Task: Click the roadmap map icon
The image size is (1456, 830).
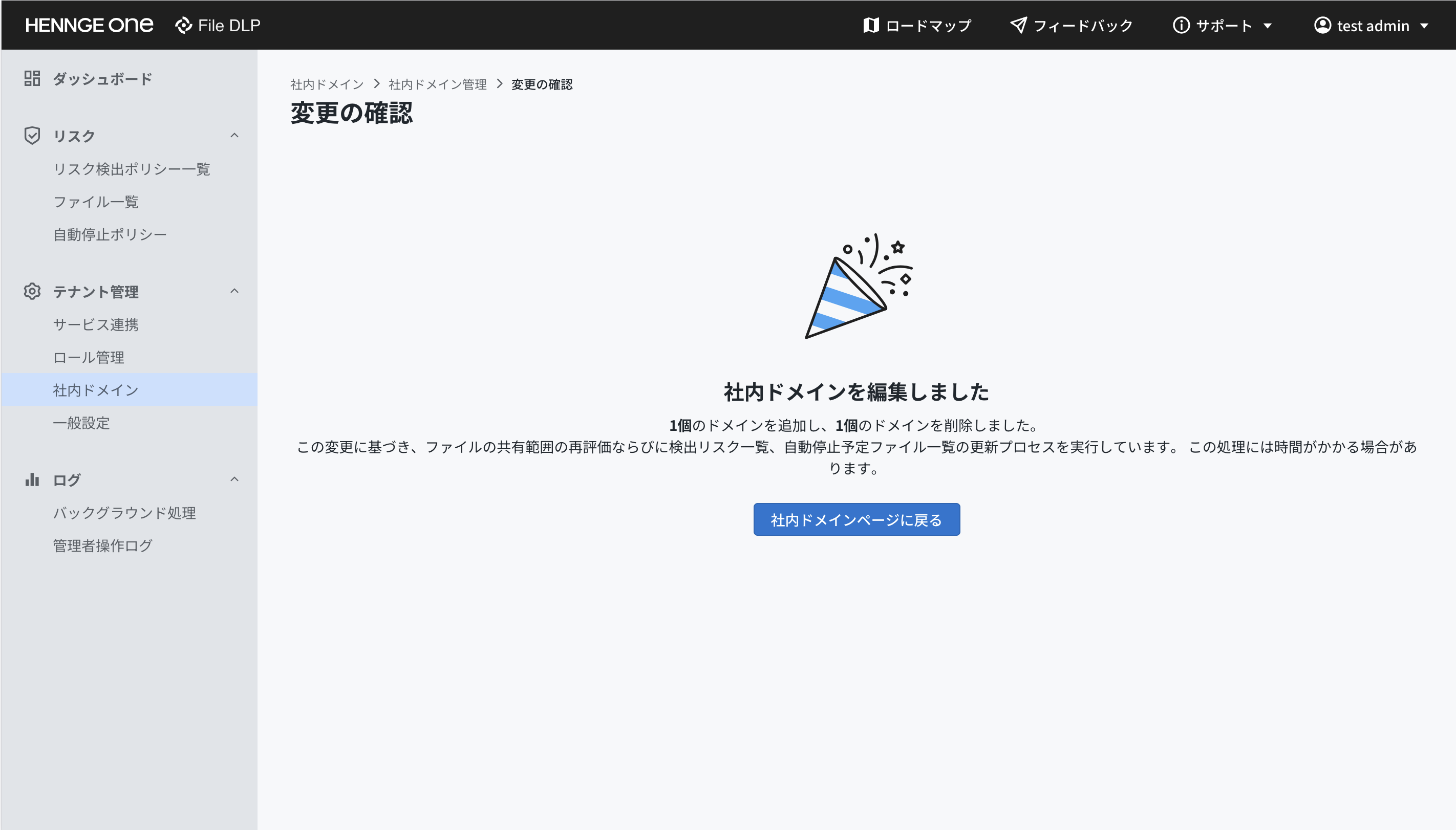Action: coord(871,25)
